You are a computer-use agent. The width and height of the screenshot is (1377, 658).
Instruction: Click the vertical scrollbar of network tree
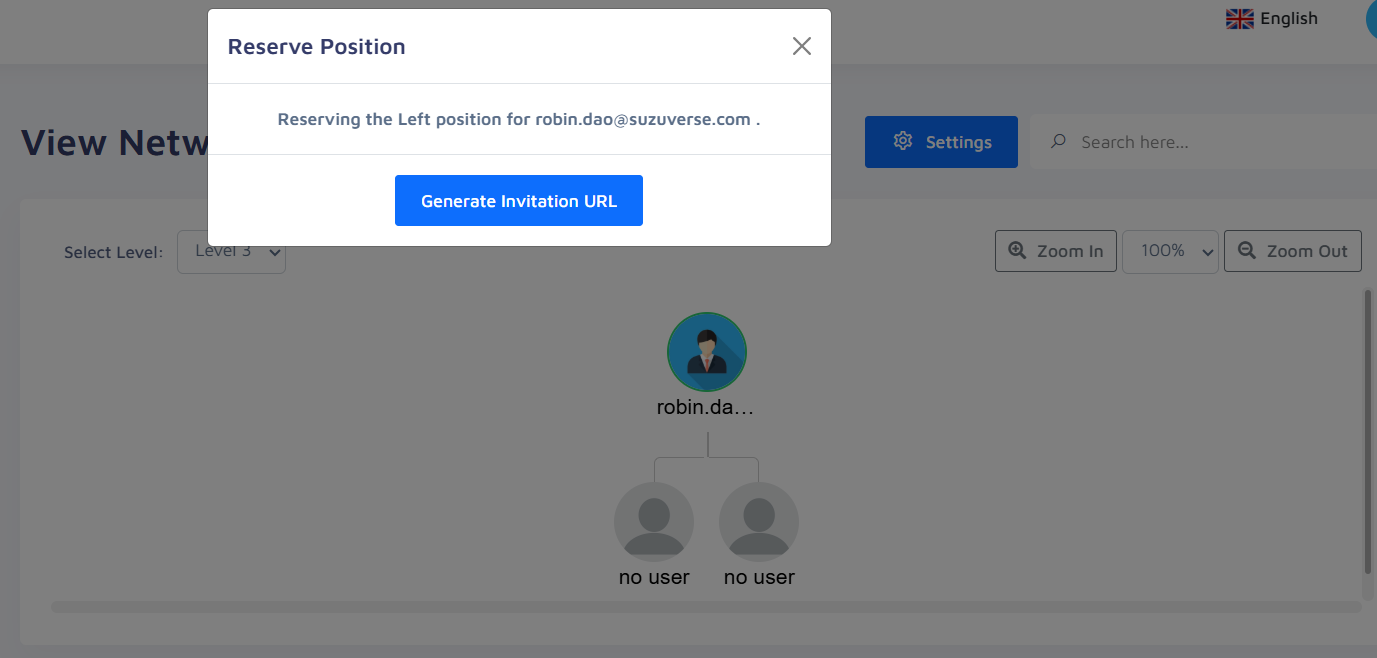1367,430
